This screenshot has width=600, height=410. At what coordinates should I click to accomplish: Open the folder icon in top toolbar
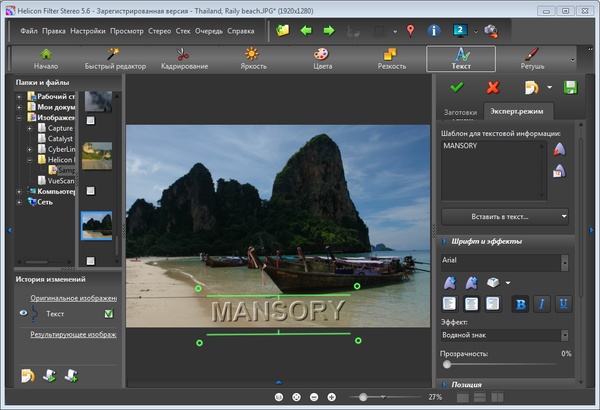(x=283, y=30)
